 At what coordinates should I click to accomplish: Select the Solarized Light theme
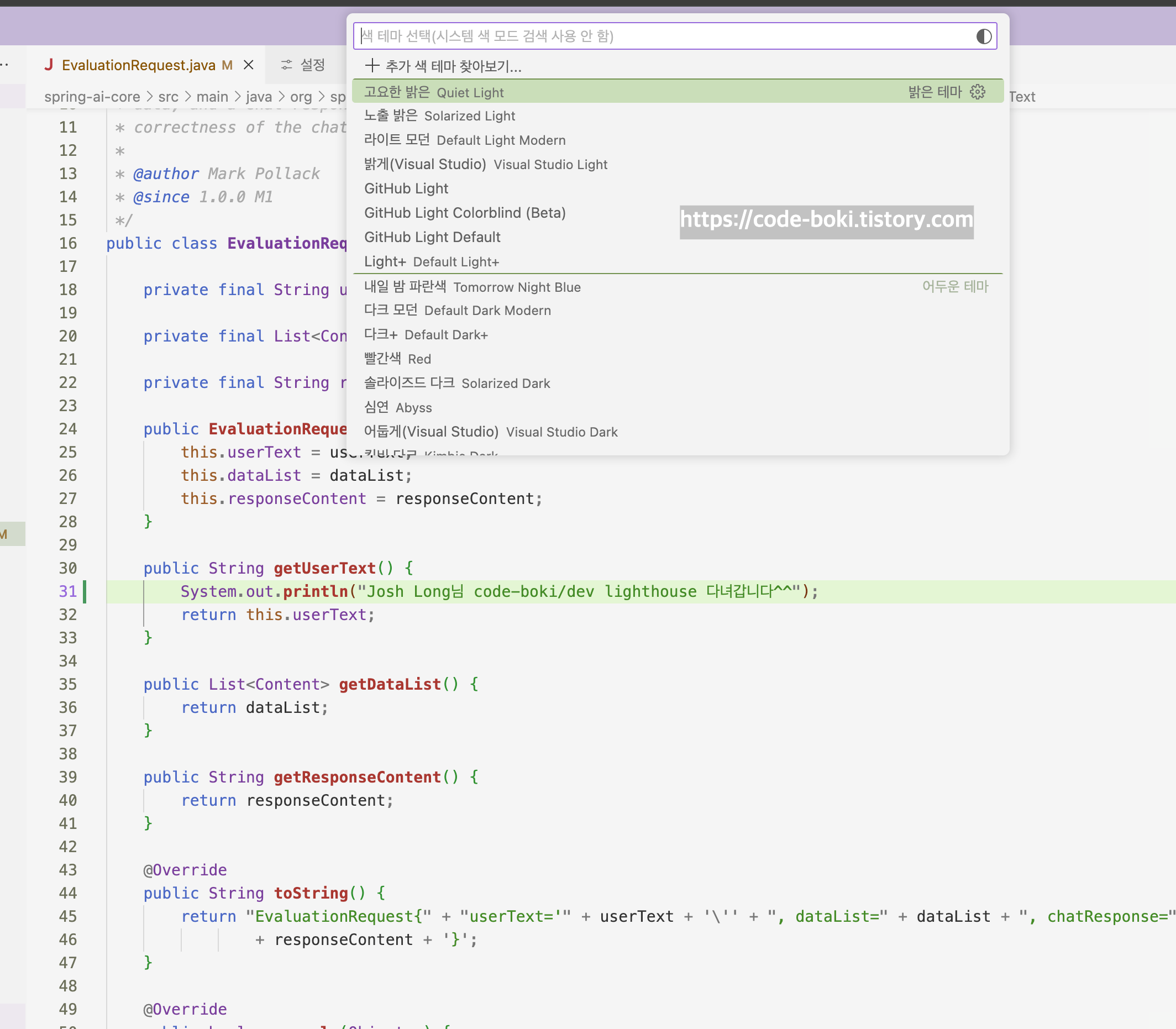(440, 116)
